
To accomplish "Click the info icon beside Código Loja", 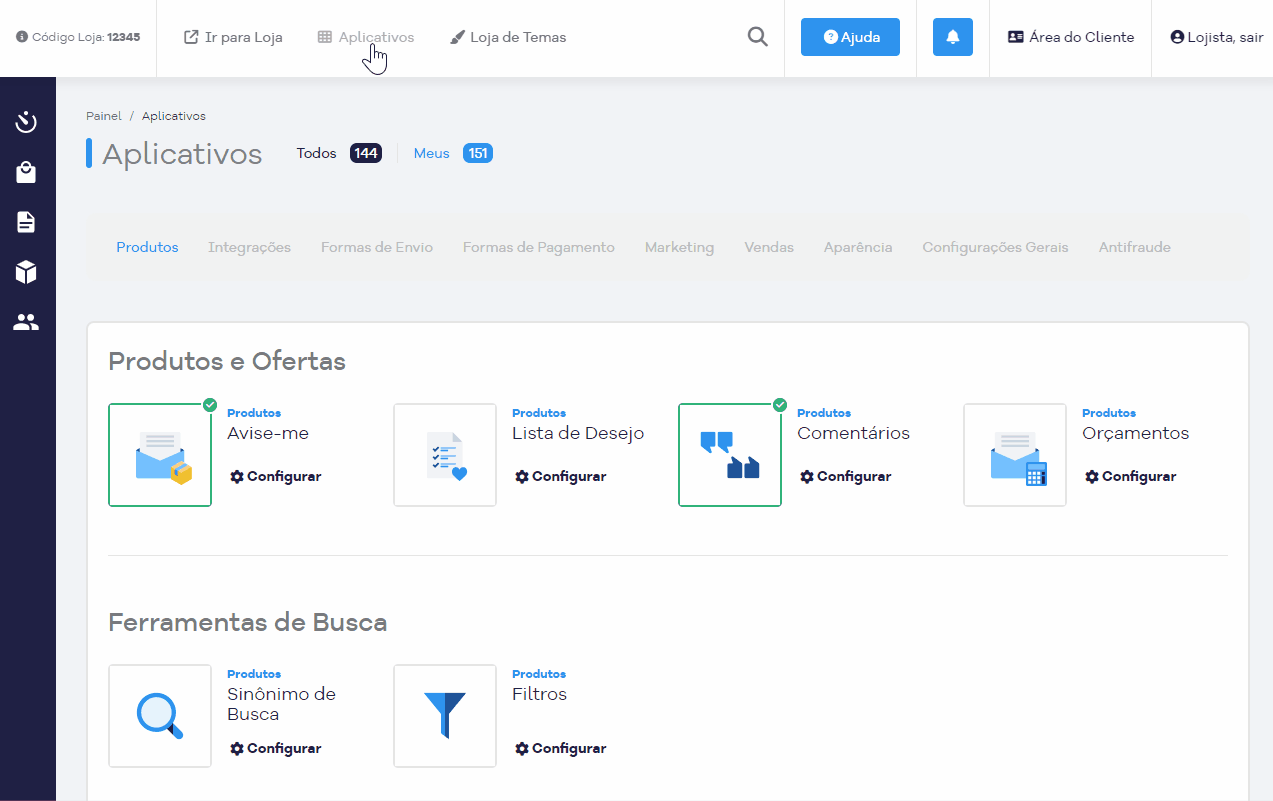I will [22, 37].
